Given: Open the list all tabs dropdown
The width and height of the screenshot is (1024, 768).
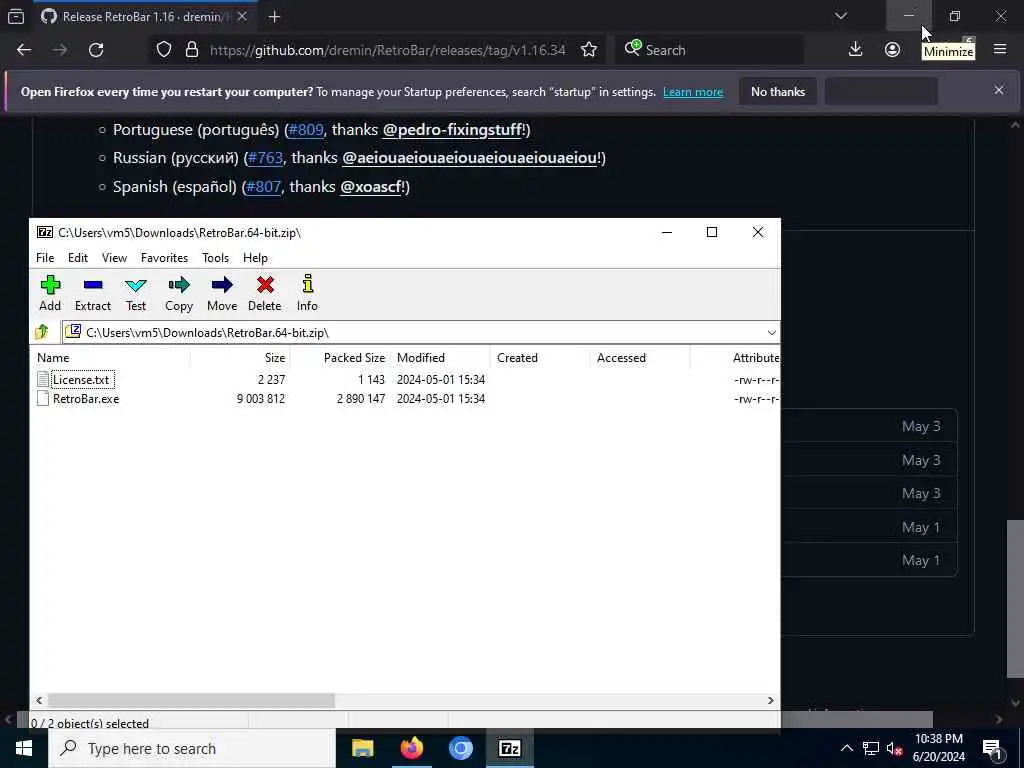Looking at the screenshot, I should (841, 16).
